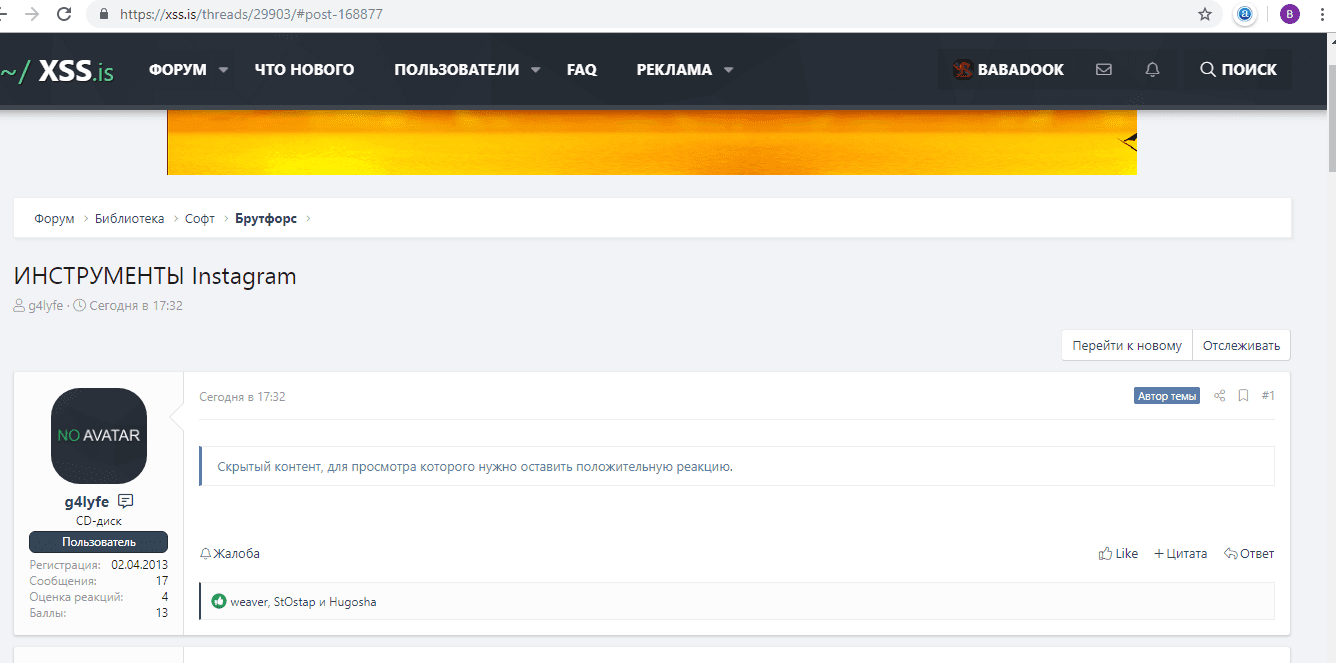Like the post with Like button
This screenshot has height=663, width=1336.
[x=1118, y=554]
